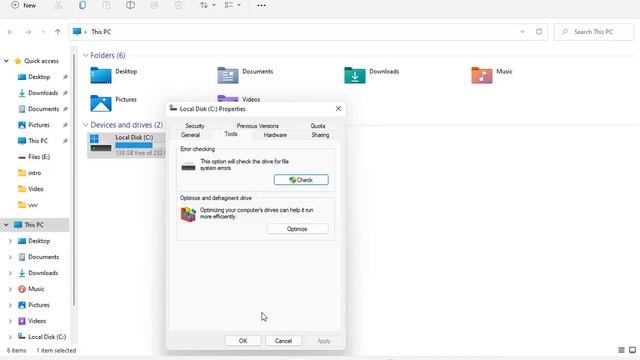Screen dimensions: 640x360
Task: Click the Copy icon in toolbar
Action: click(x=82, y=5)
